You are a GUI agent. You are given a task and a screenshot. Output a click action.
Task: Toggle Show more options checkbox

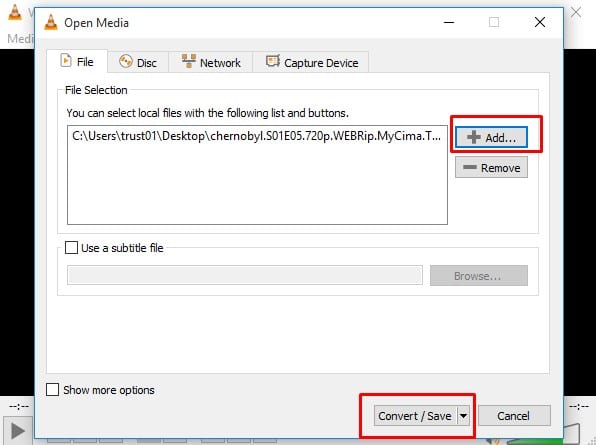[52, 390]
